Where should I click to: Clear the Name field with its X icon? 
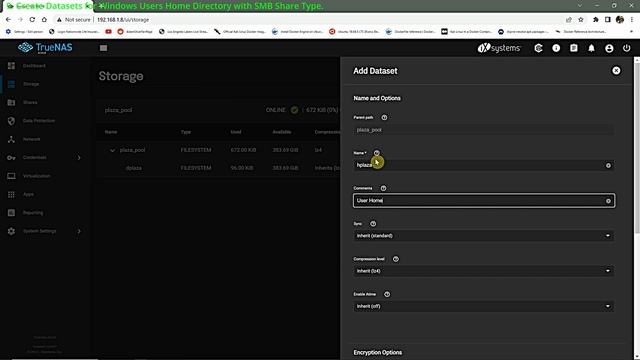pyautogui.click(x=608, y=165)
